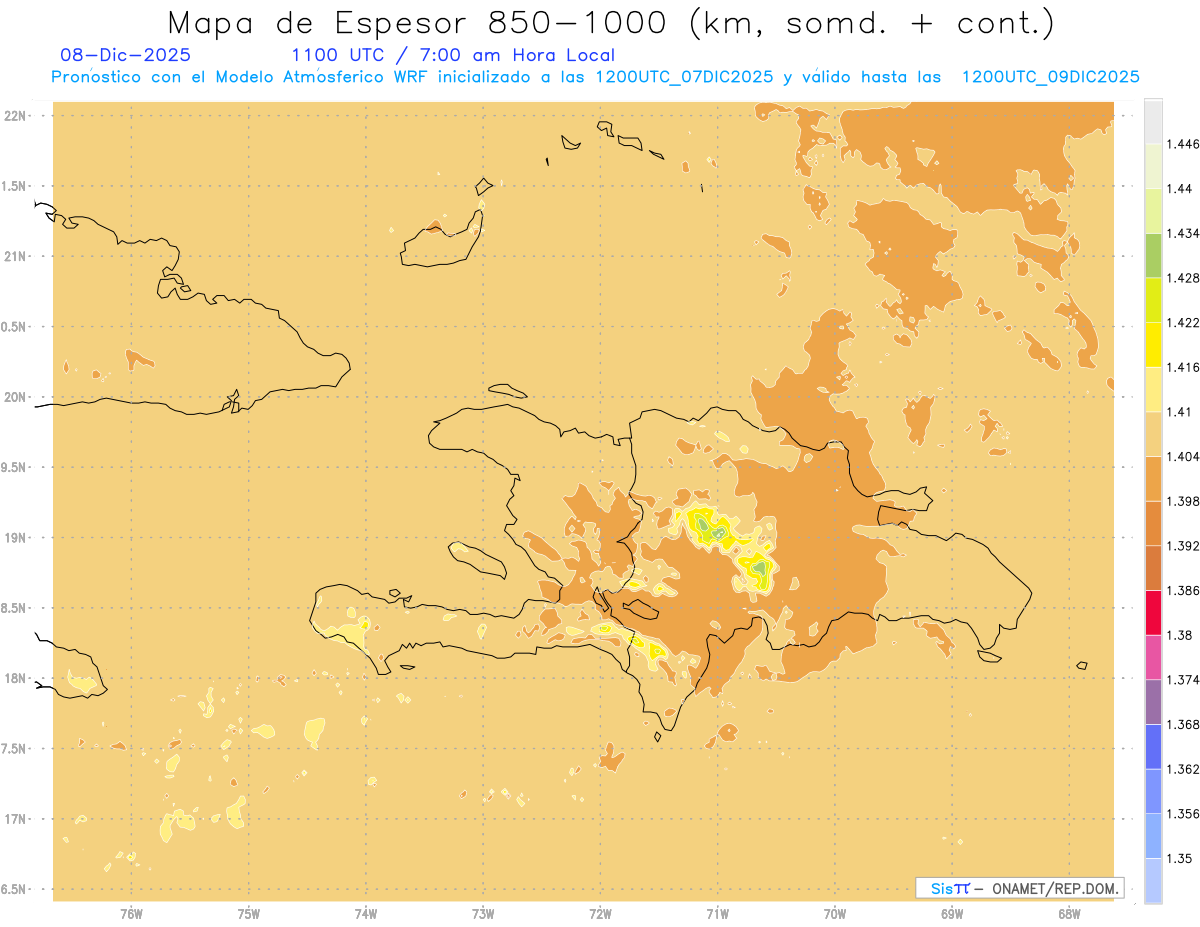The height and width of the screenshot is (927, 1200).
Task: Click the '22N' latitude axis label
Action: click(x=17, y=116)
